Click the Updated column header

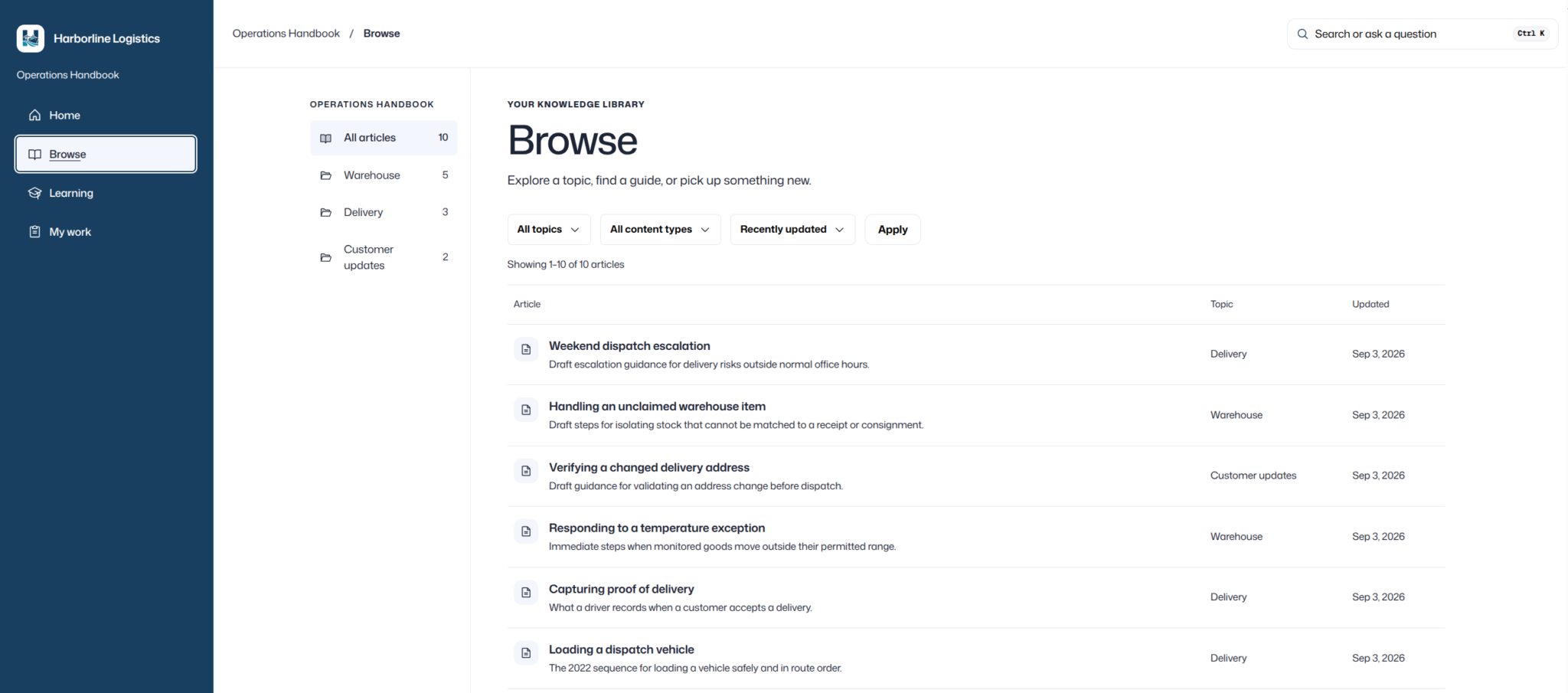(1370, 305)
